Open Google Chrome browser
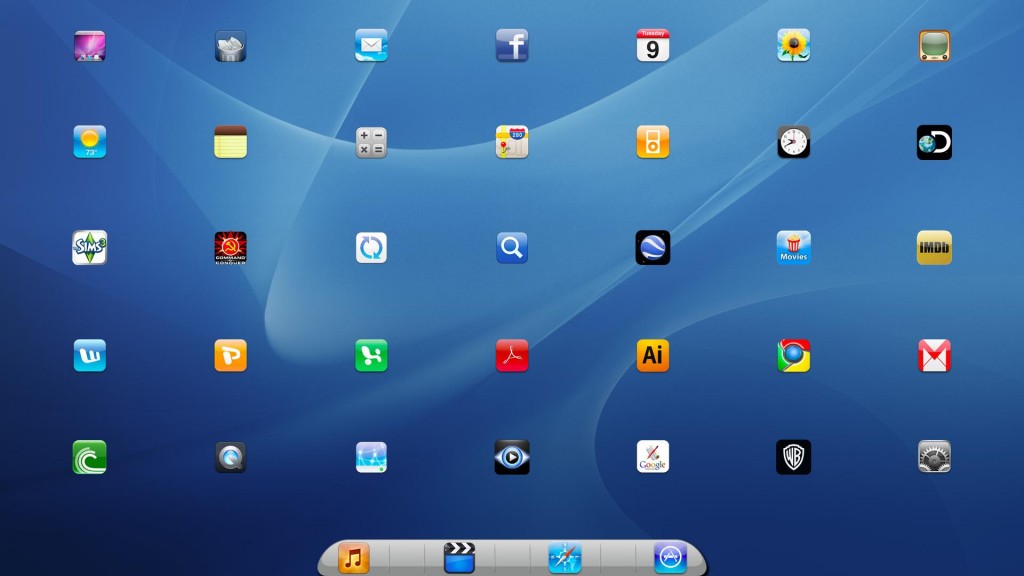Screen dimensions: 1024x576 (x=793, y=355)
